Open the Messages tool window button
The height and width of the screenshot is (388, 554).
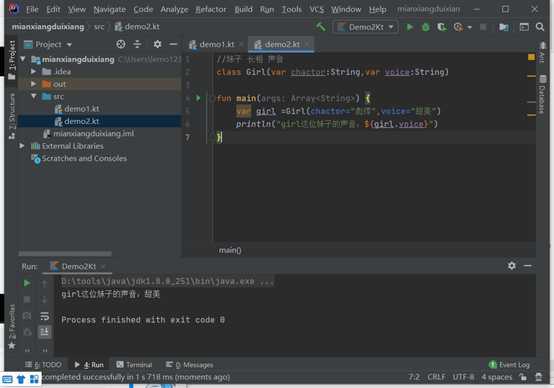tap(189, 365)
